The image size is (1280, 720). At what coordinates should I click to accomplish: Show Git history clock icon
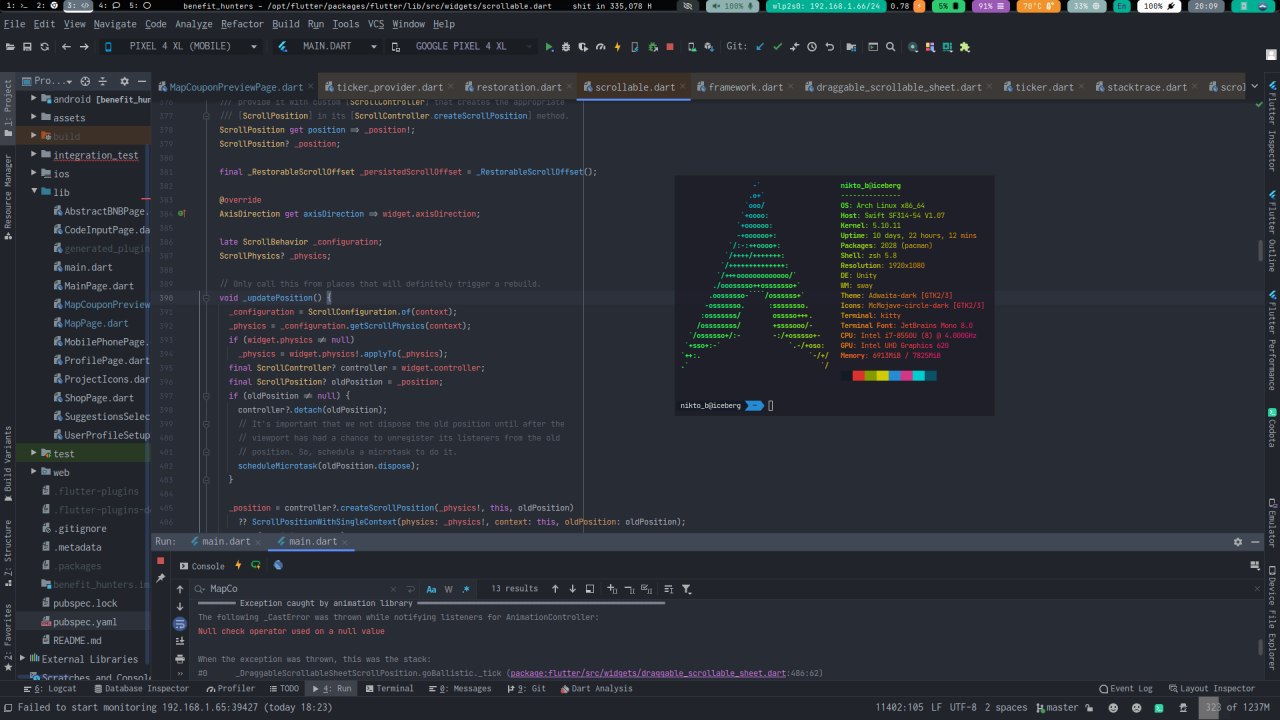(x=812, y=47)
